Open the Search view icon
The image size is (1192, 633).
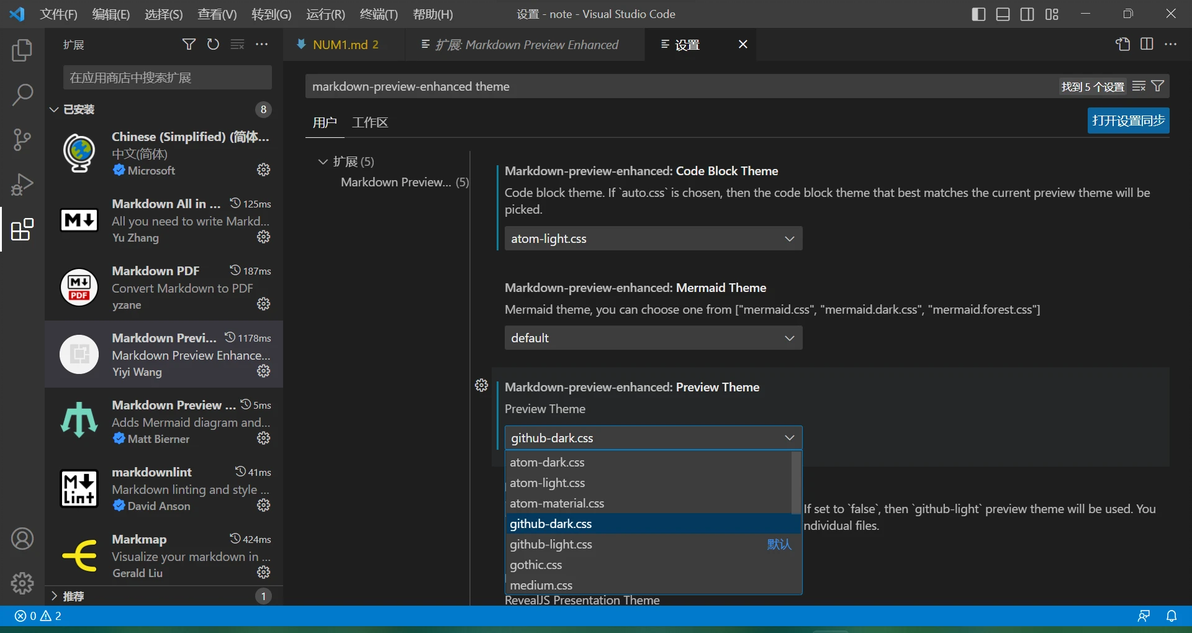click(x=22, y=95)
